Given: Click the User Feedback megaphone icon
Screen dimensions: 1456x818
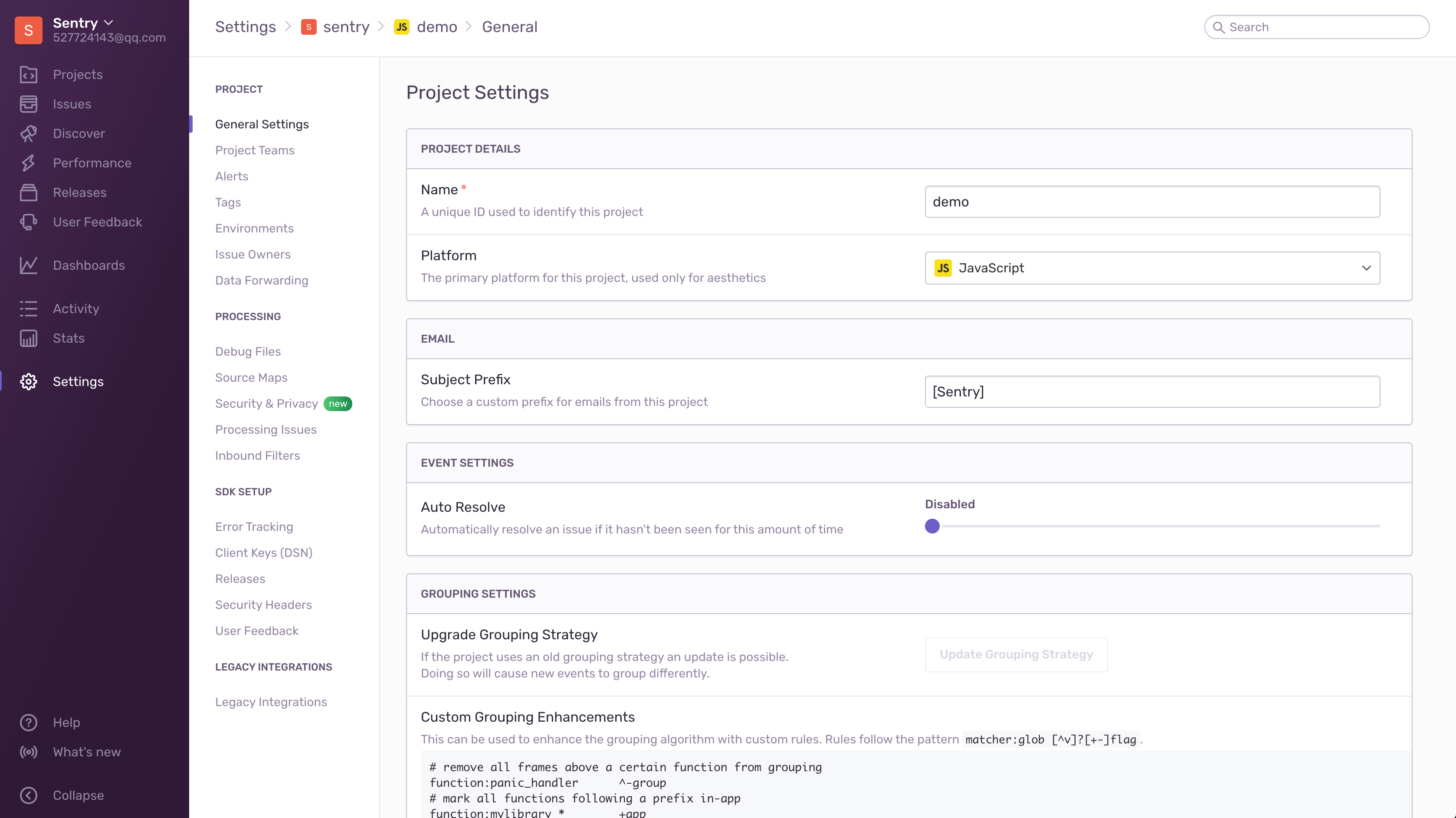Looking at the screenshot, I should click(28, 222).
